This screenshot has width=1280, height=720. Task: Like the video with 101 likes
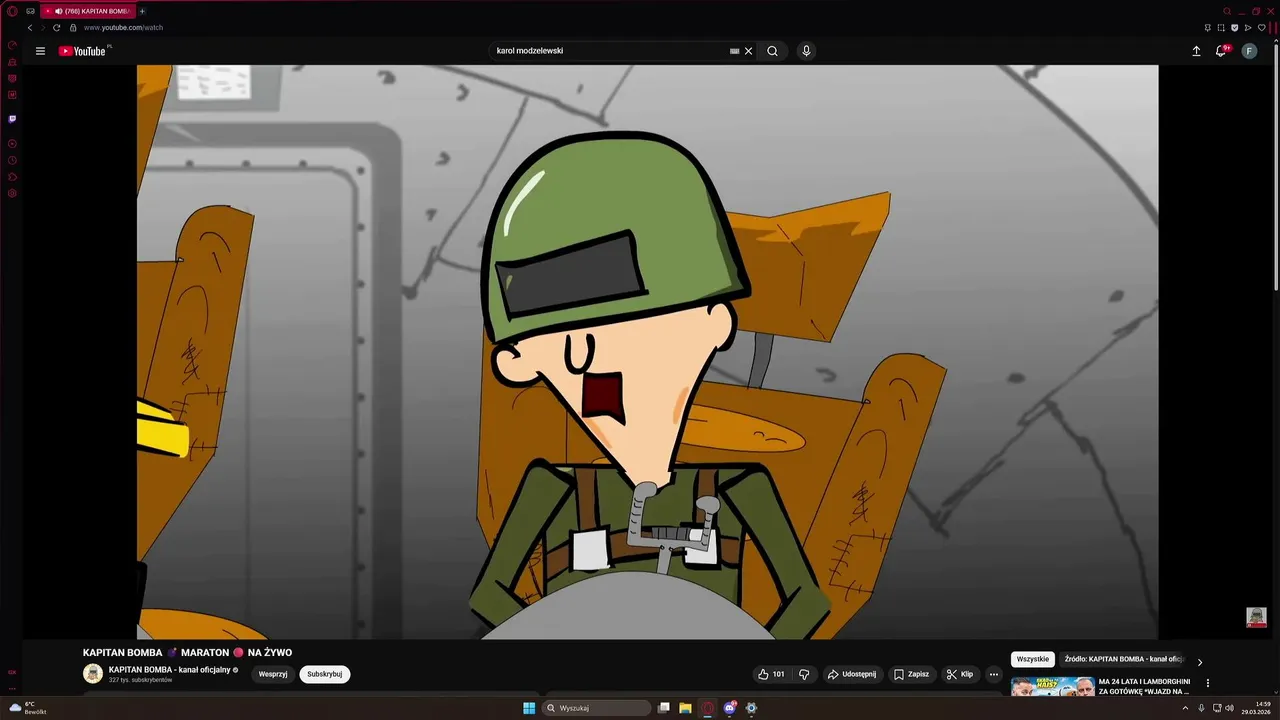tap(771, 674)
